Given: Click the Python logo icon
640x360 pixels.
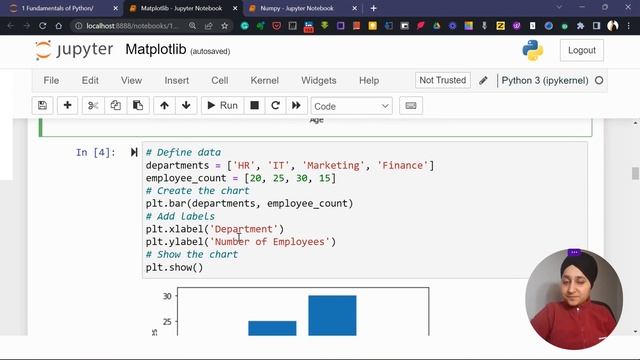Looking at the screenshot, I should tap(533, 50).
